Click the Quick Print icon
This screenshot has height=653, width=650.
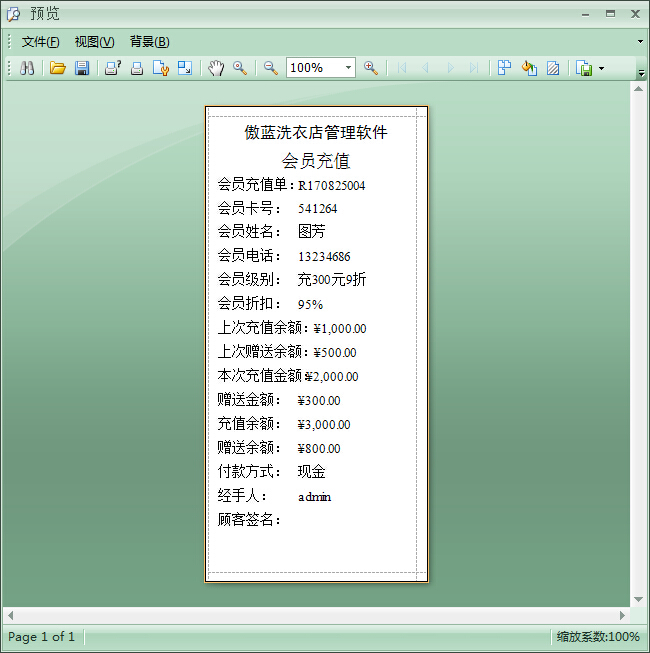point(137,68)
